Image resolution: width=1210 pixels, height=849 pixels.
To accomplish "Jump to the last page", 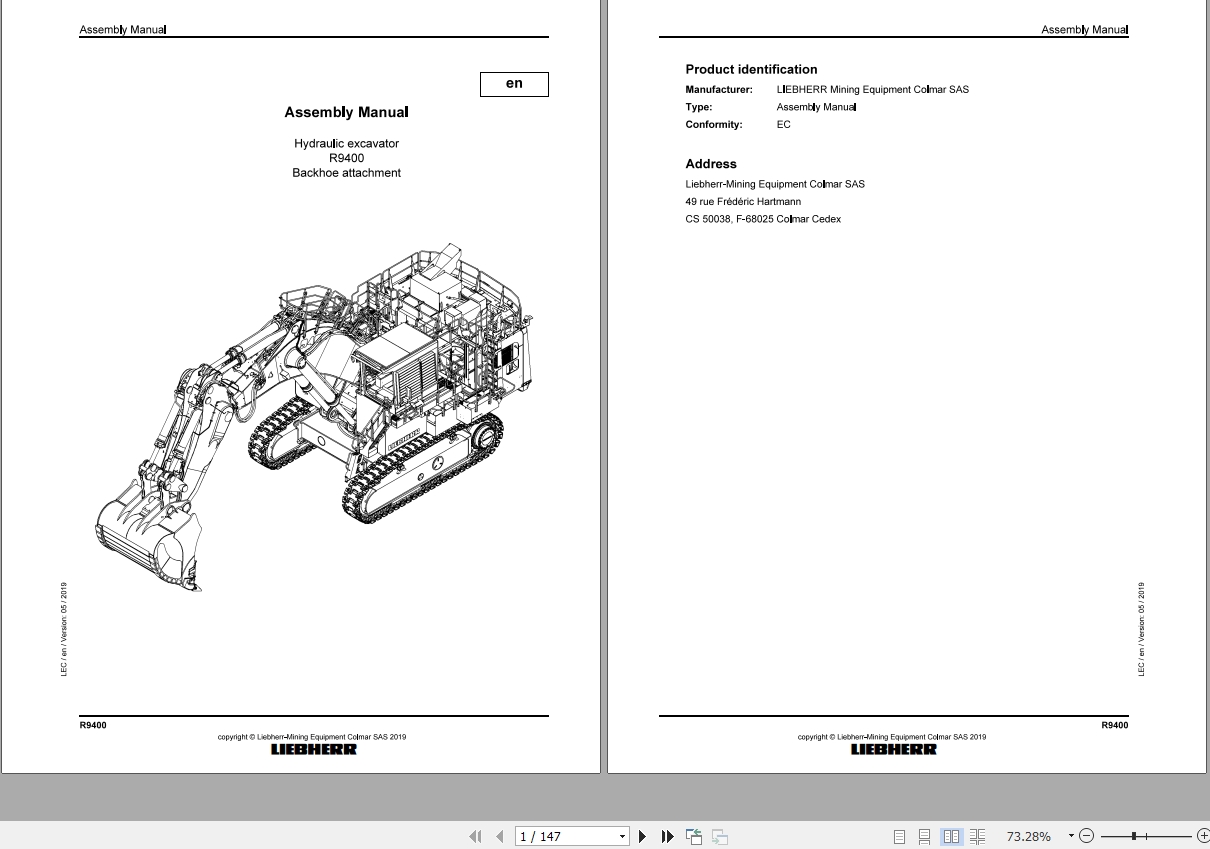I will tap(667, 836).
